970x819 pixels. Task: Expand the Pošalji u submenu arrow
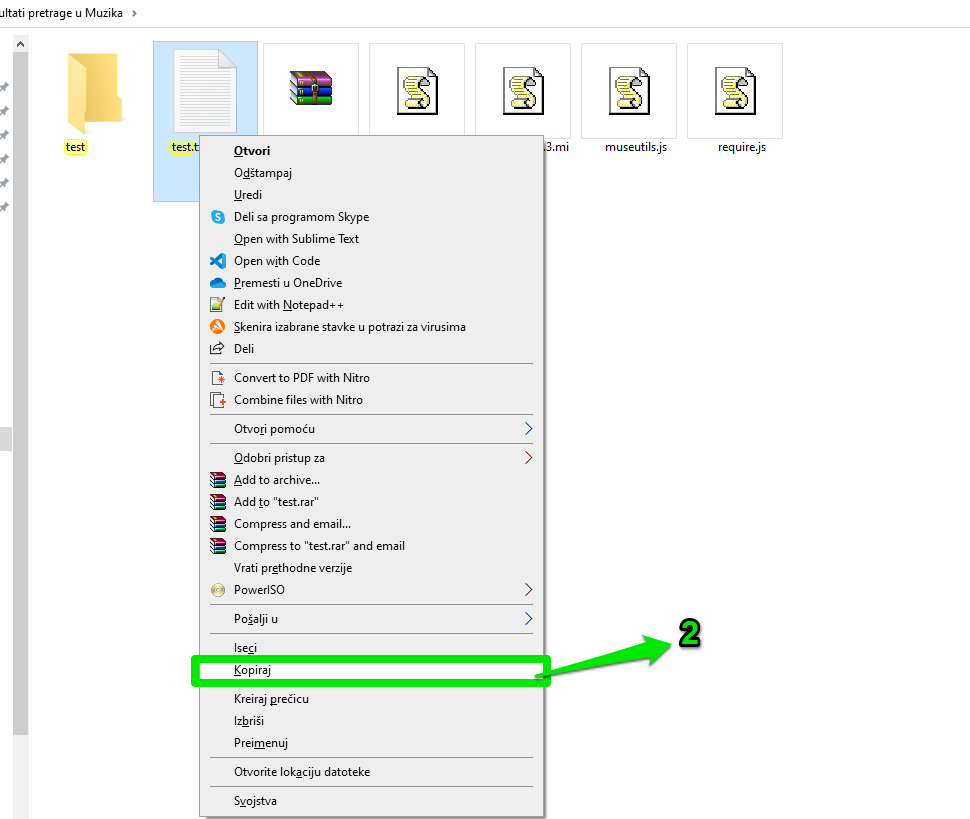(528, 619)
